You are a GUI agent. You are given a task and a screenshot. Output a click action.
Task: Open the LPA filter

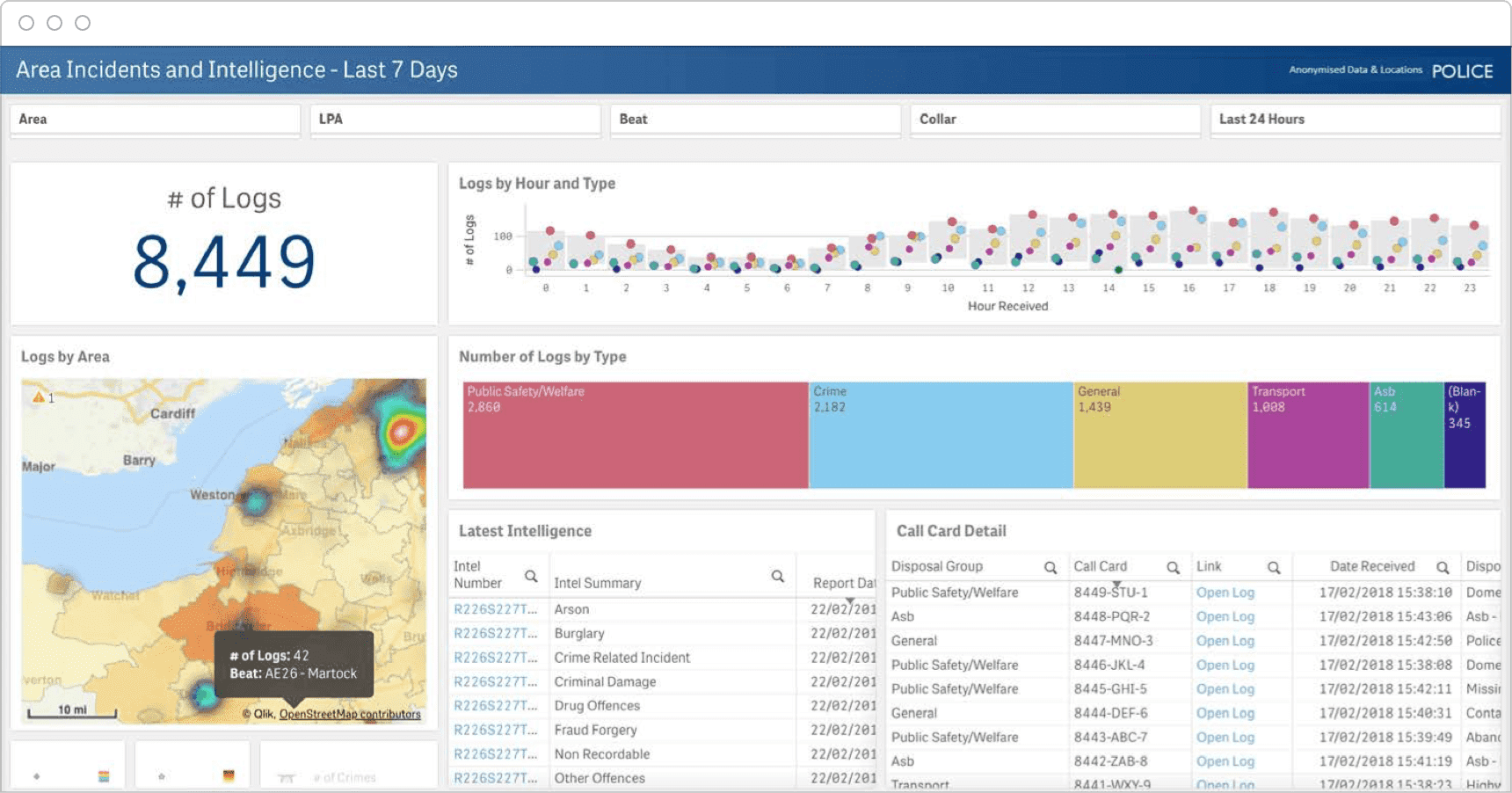[x=455, y=120]
